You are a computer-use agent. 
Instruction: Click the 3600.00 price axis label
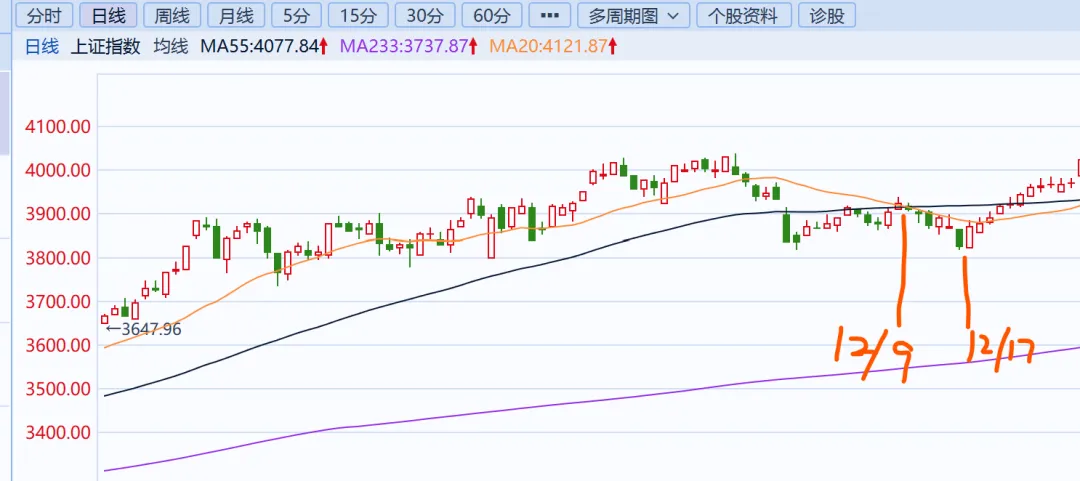tap(58, 345)
